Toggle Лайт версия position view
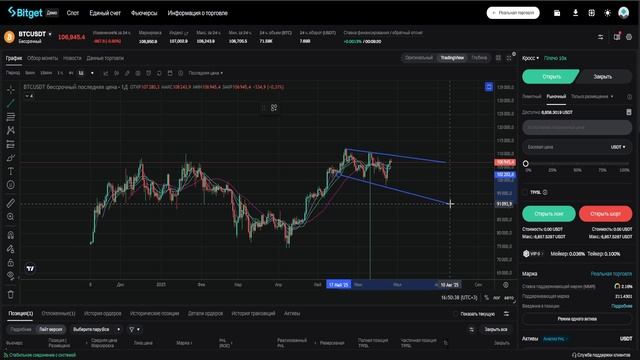Screen dimensions: 640x360 51,329
